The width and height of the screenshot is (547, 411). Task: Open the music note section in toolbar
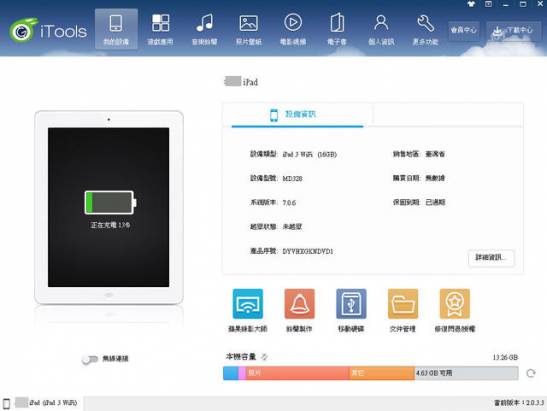205,29
